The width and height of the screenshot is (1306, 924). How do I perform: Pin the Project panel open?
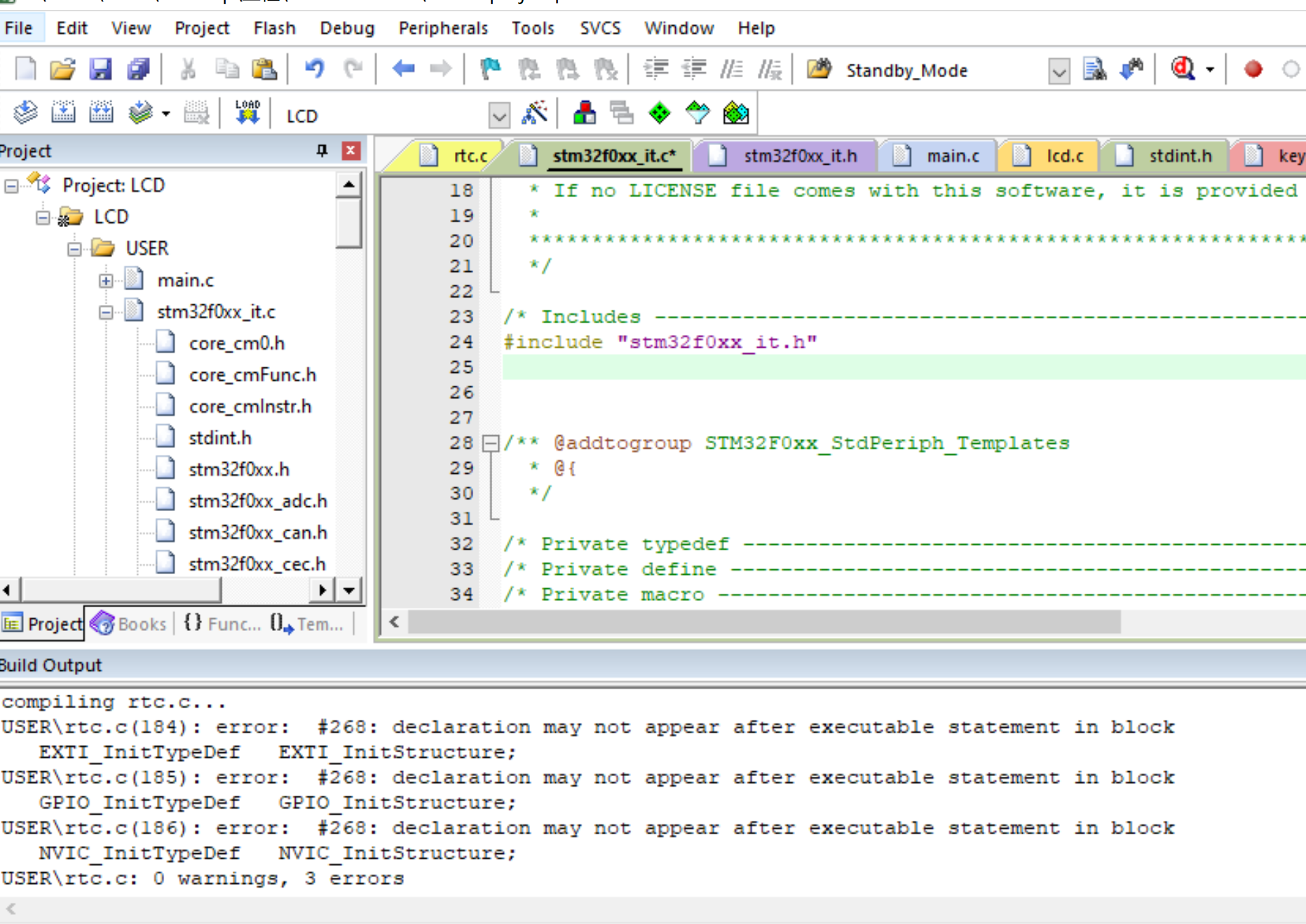pos(322,150)
